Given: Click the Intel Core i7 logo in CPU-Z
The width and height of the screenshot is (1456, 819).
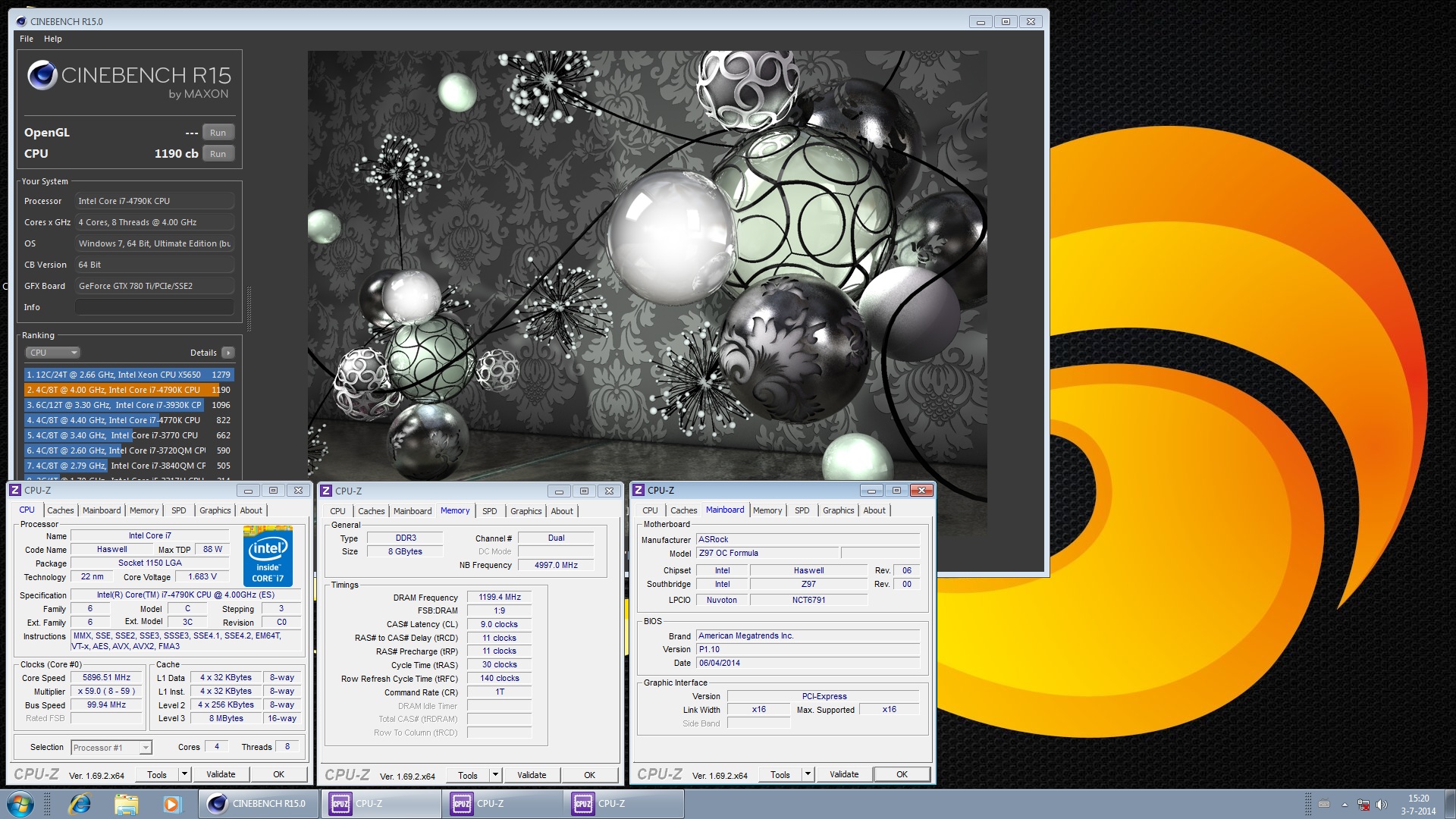Looking at the screenshot, I should [x=268, y=556].
